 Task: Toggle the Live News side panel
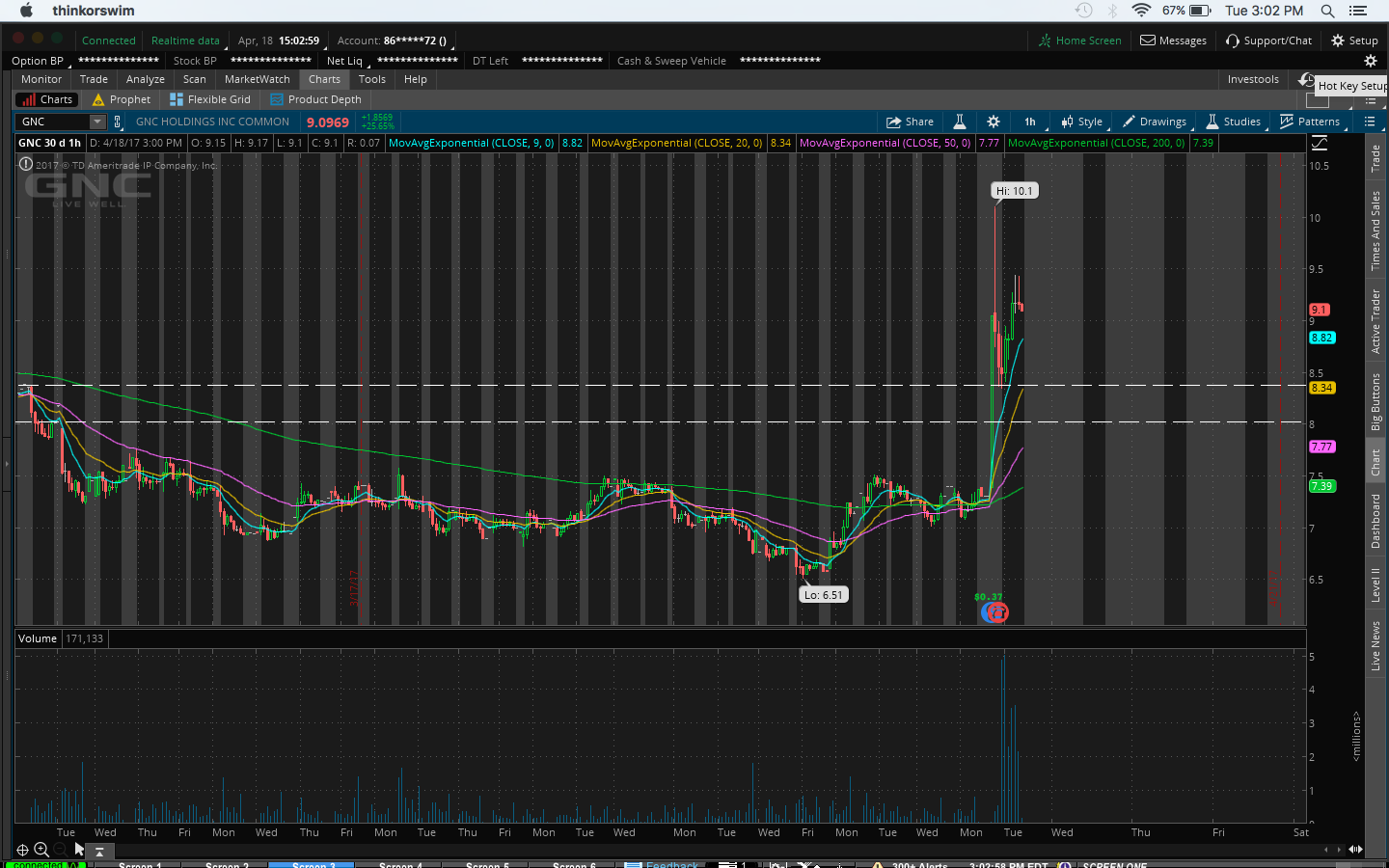point(1375,645)
